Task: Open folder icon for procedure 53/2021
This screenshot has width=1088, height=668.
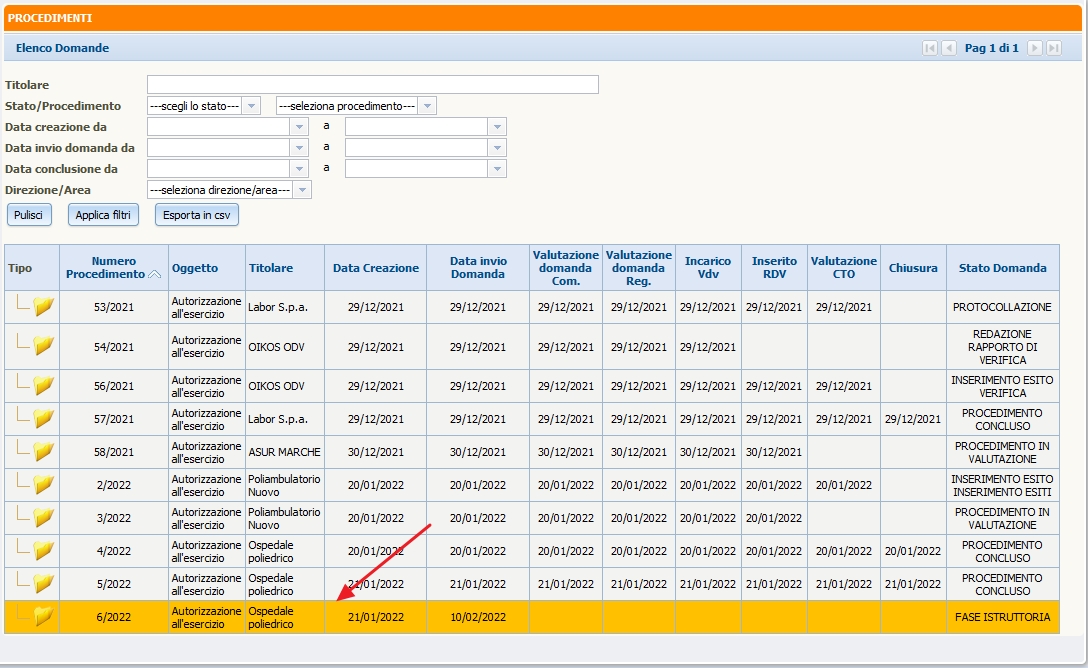Action: click(x=43, y=306)
